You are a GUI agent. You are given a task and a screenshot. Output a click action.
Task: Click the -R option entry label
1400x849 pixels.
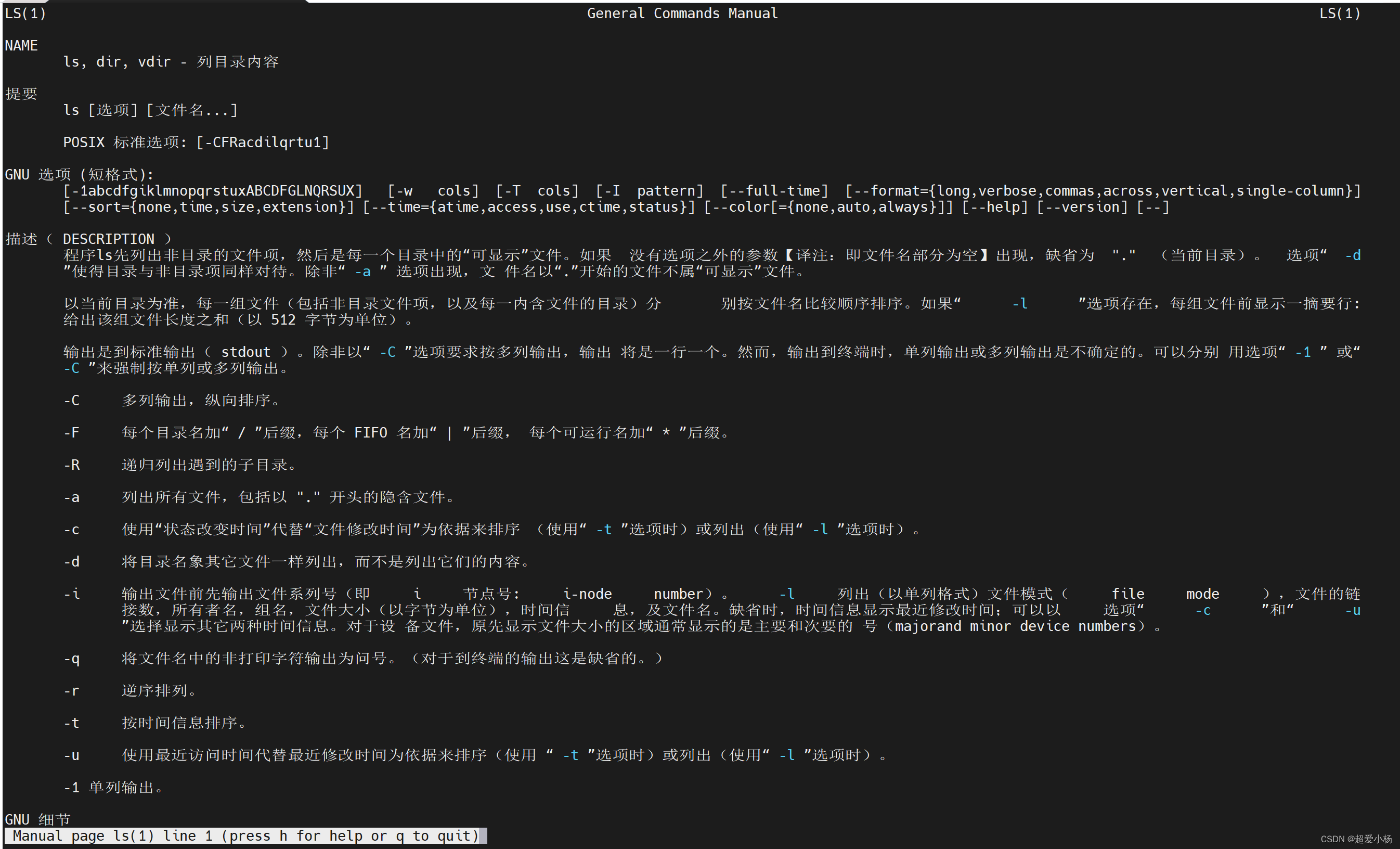point(72,465)
